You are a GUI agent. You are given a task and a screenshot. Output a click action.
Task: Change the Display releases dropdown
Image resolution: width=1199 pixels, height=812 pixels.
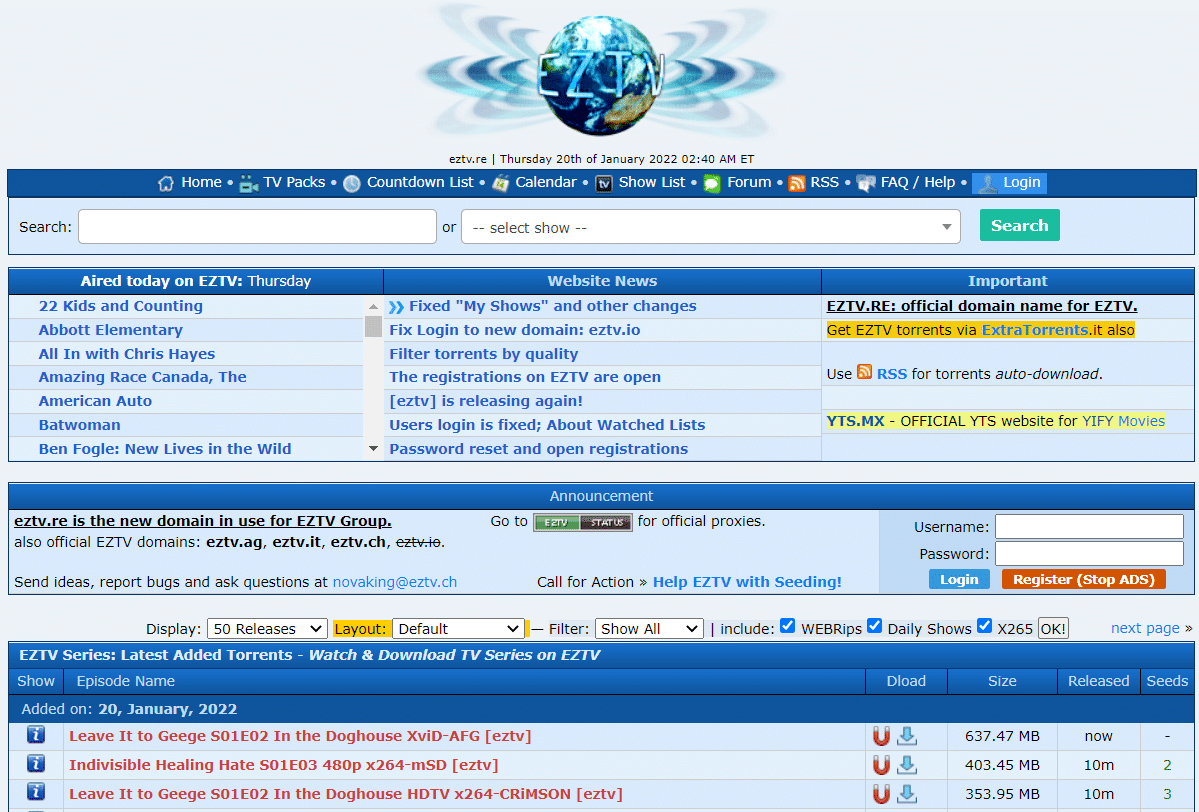pos(266,628)
